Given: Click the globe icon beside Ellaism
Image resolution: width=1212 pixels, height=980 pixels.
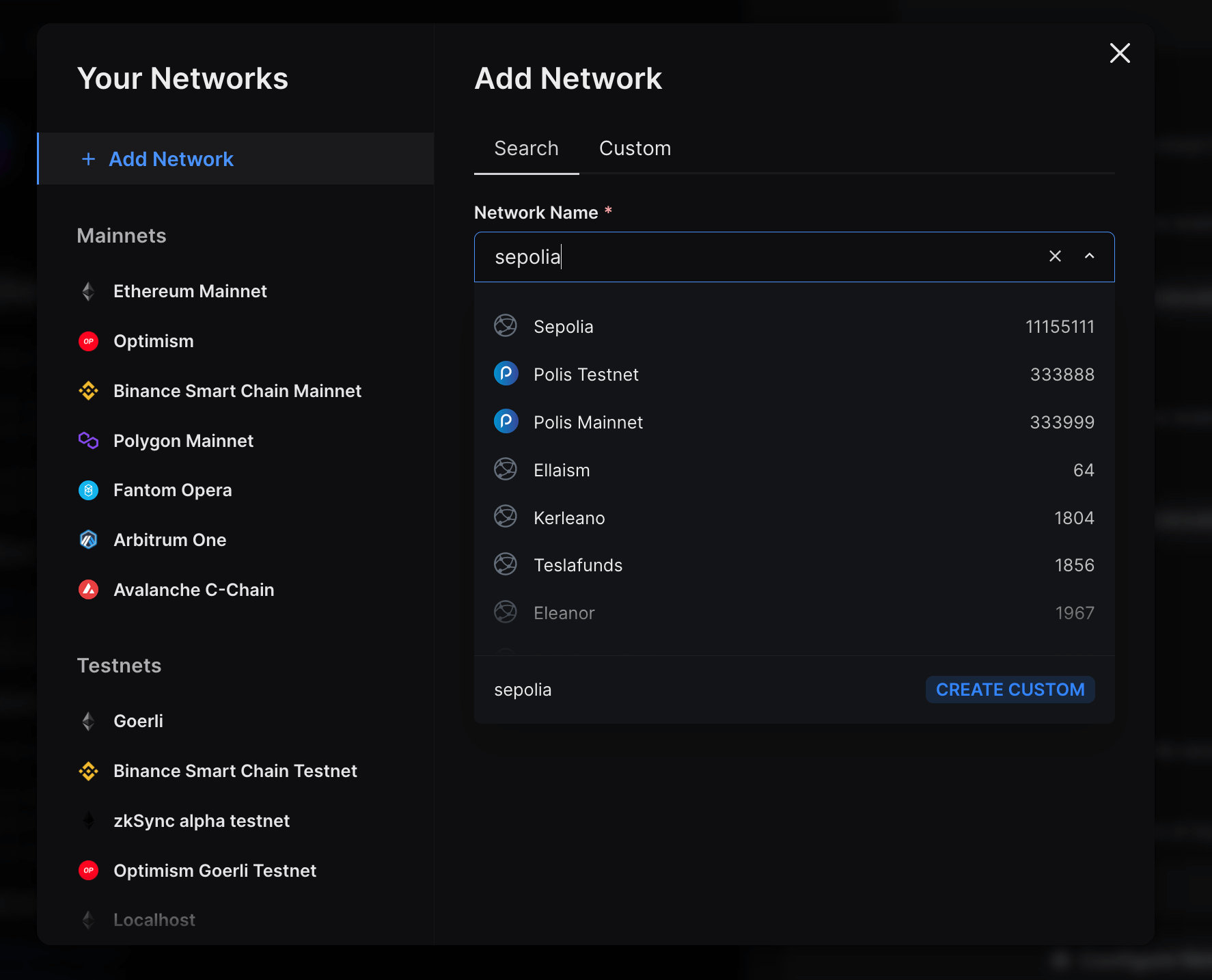Looking at the screenshot, I should tap(506, 469).
